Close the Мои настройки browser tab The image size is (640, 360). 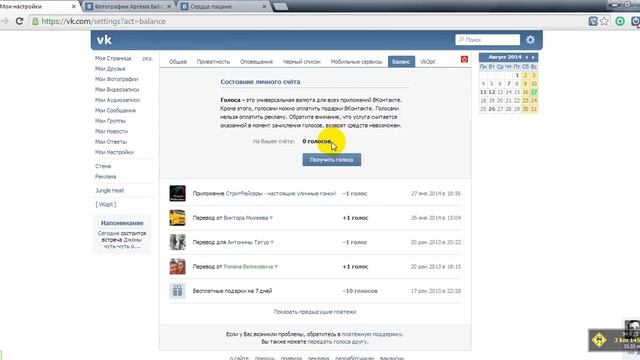[74, 7]
